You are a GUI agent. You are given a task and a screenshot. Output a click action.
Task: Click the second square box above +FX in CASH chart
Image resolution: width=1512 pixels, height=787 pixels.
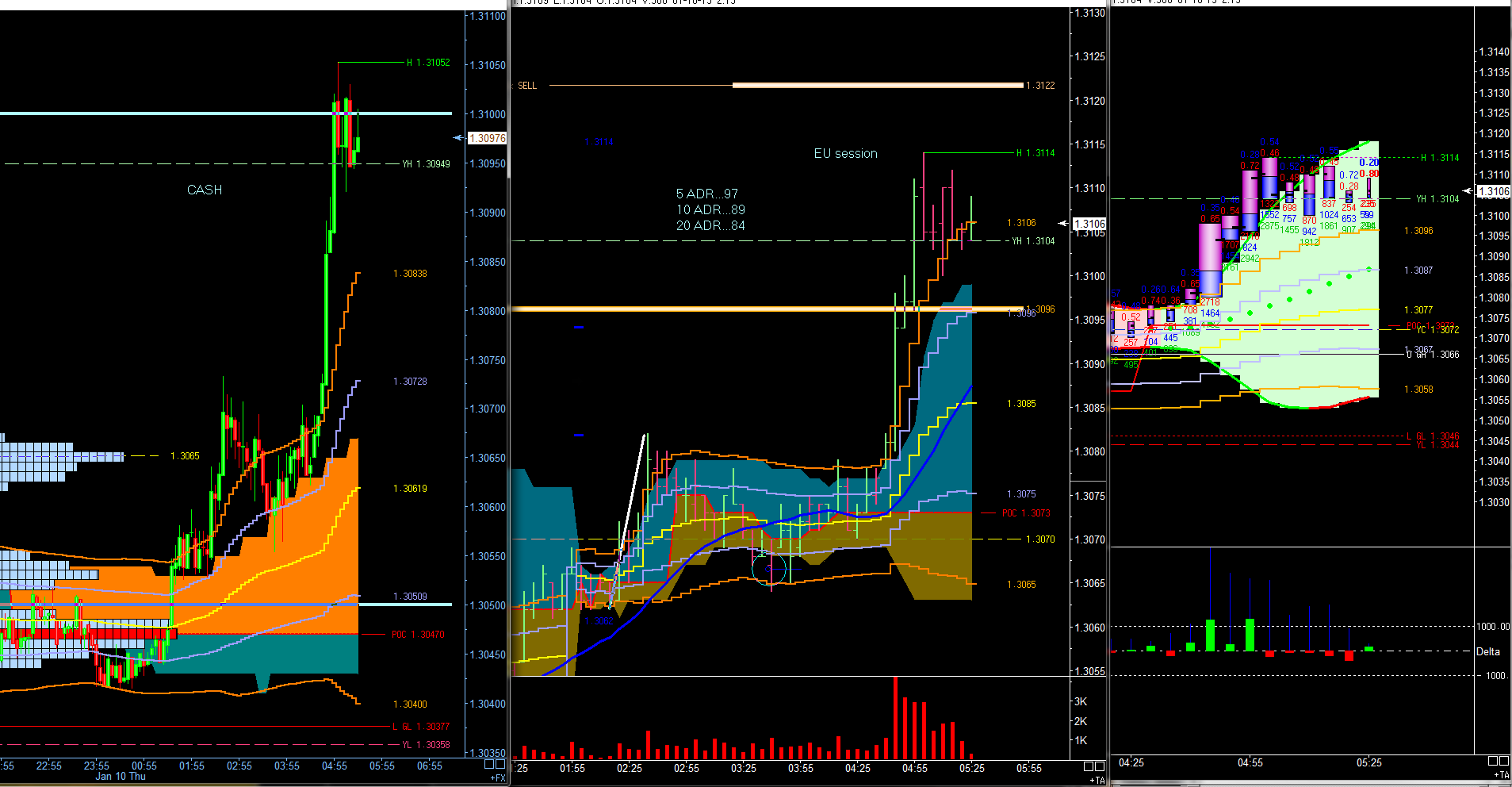tap(500, 765)
